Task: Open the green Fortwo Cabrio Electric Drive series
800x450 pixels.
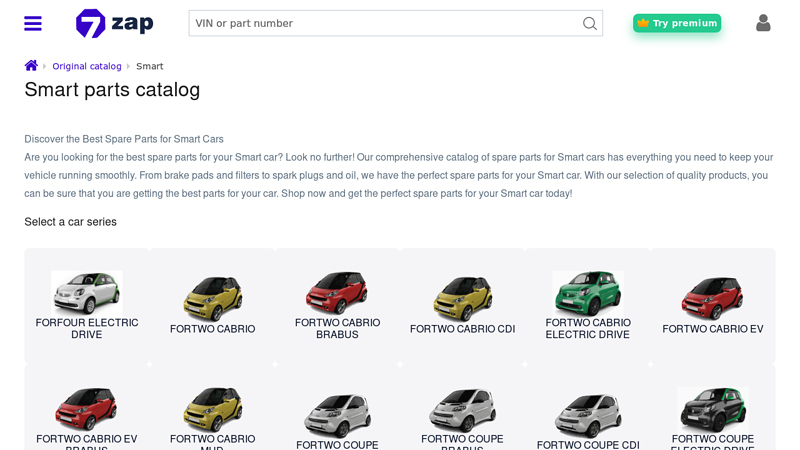Action: click(x=588, y=305)
